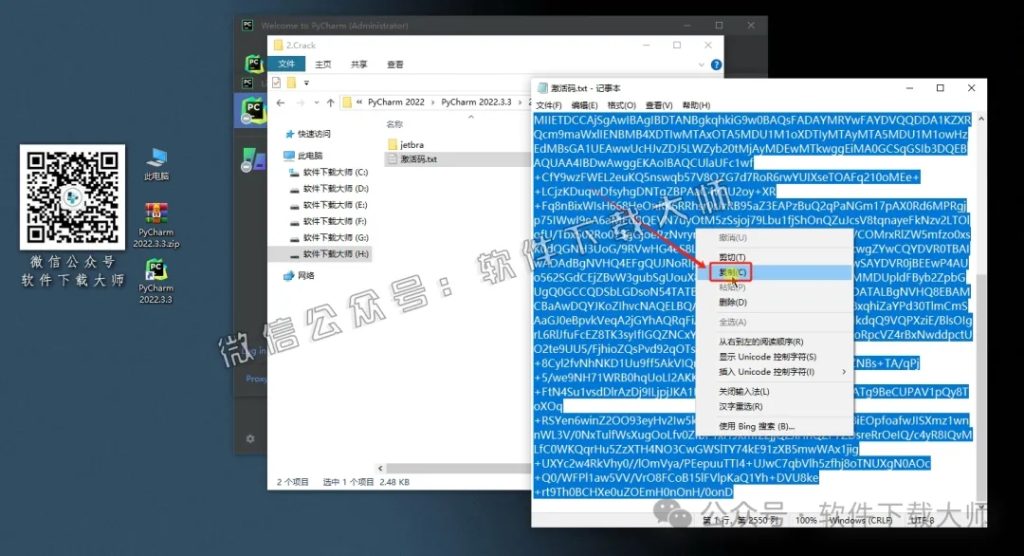Select drive 软件下载大师 (G:) in the tree
1024x556 pixels.
click(x=329, y=237)
